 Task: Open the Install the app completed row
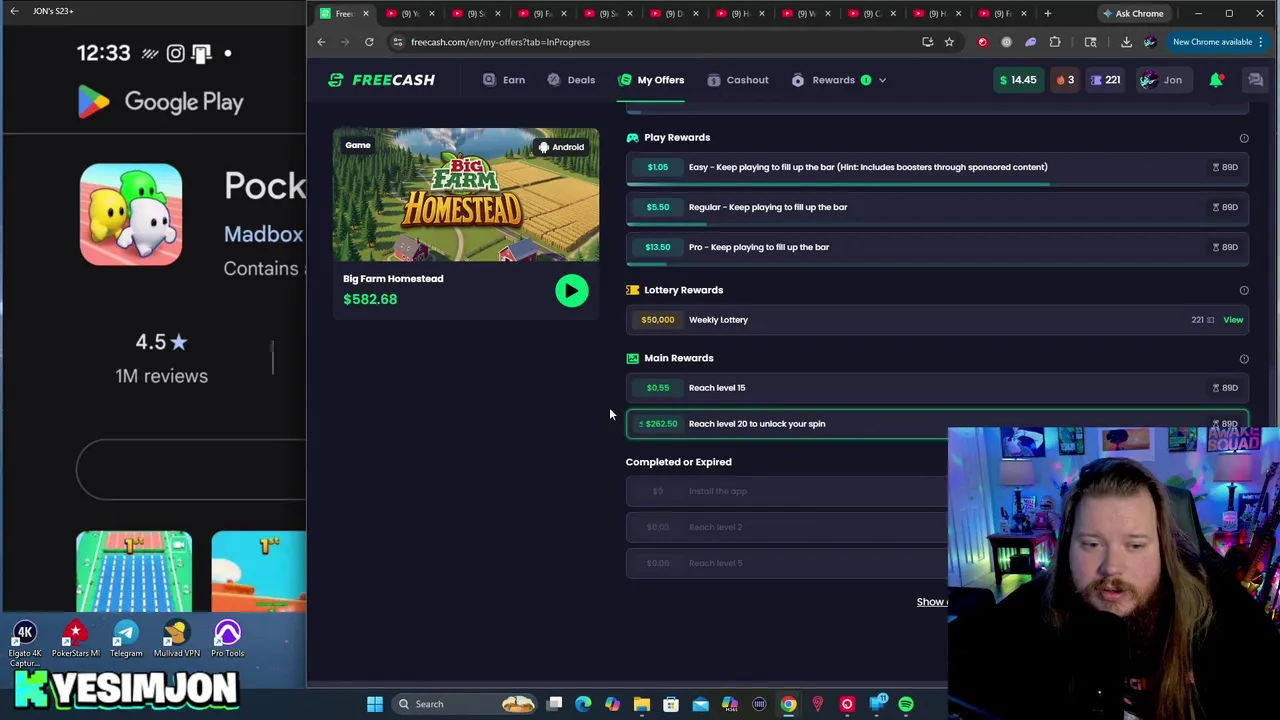786,491
